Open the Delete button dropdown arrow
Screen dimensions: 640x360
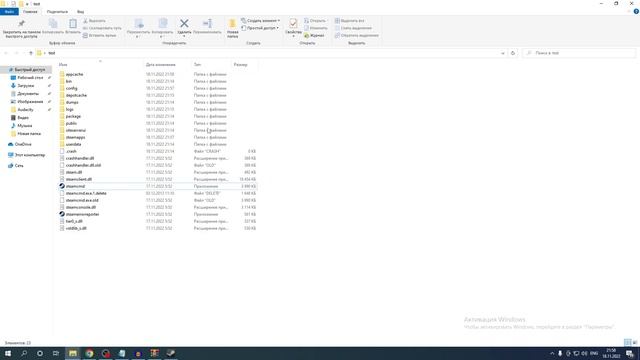point(184,37)
